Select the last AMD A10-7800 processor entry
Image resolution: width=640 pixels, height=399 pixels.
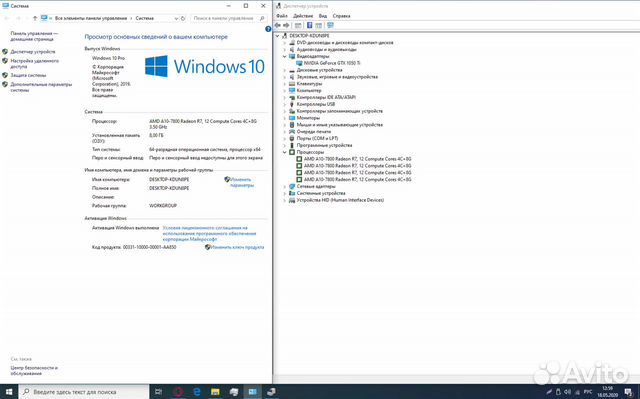357,180
